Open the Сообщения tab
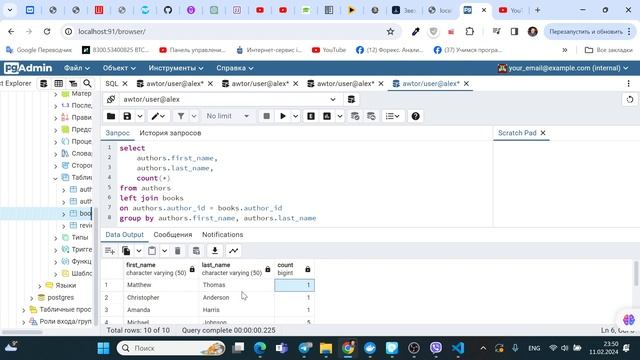 [x=173, y=235]
